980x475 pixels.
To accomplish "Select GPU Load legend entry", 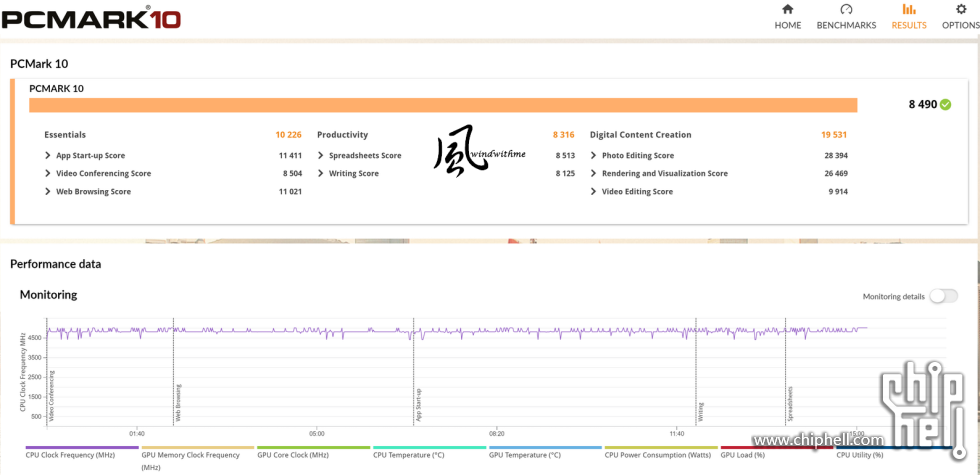I will (x=777, y=453).
